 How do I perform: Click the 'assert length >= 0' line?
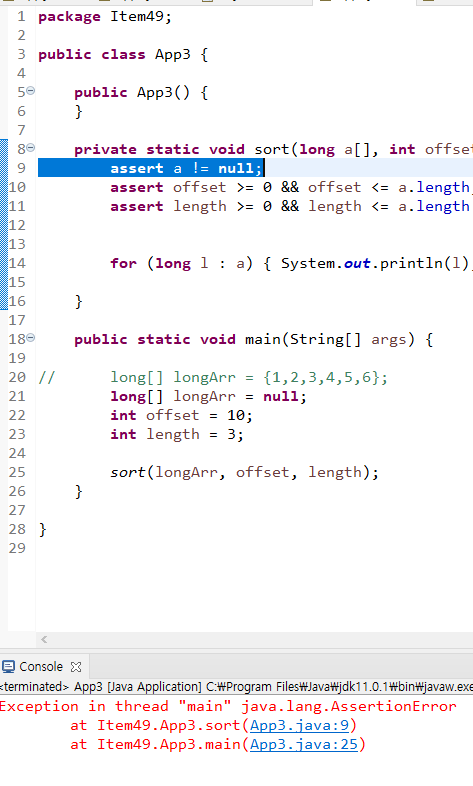tap(291, 207)
